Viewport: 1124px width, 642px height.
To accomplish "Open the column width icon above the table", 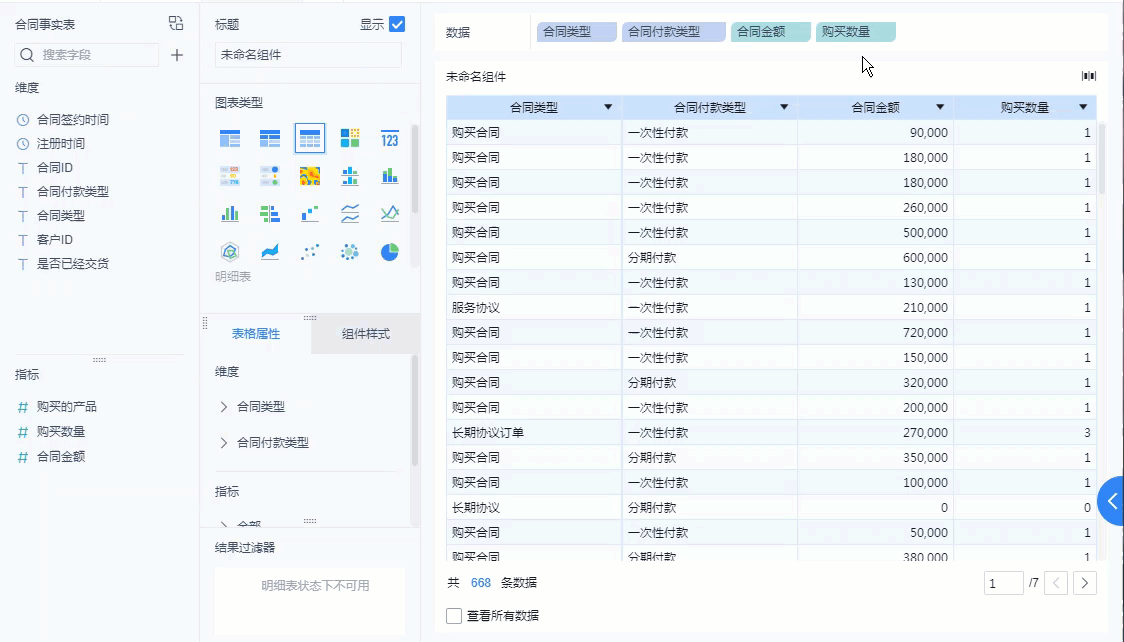I will pos(1089,76).
